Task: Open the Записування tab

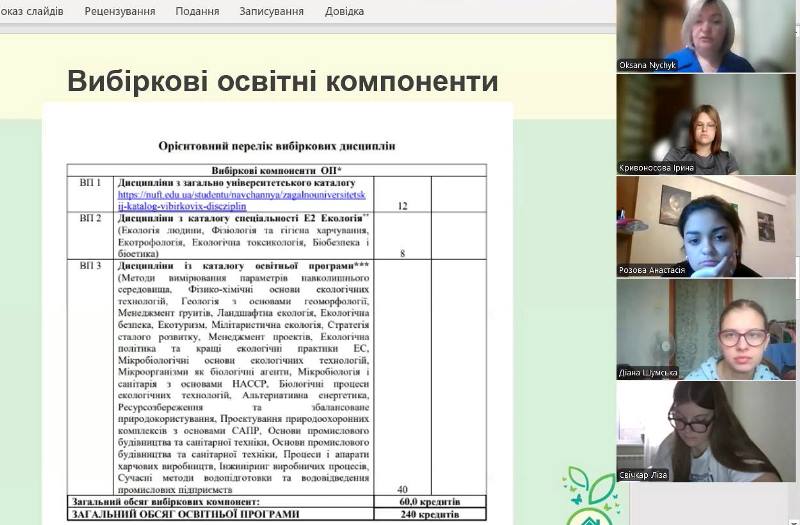Action: click(x=271, y=11)
